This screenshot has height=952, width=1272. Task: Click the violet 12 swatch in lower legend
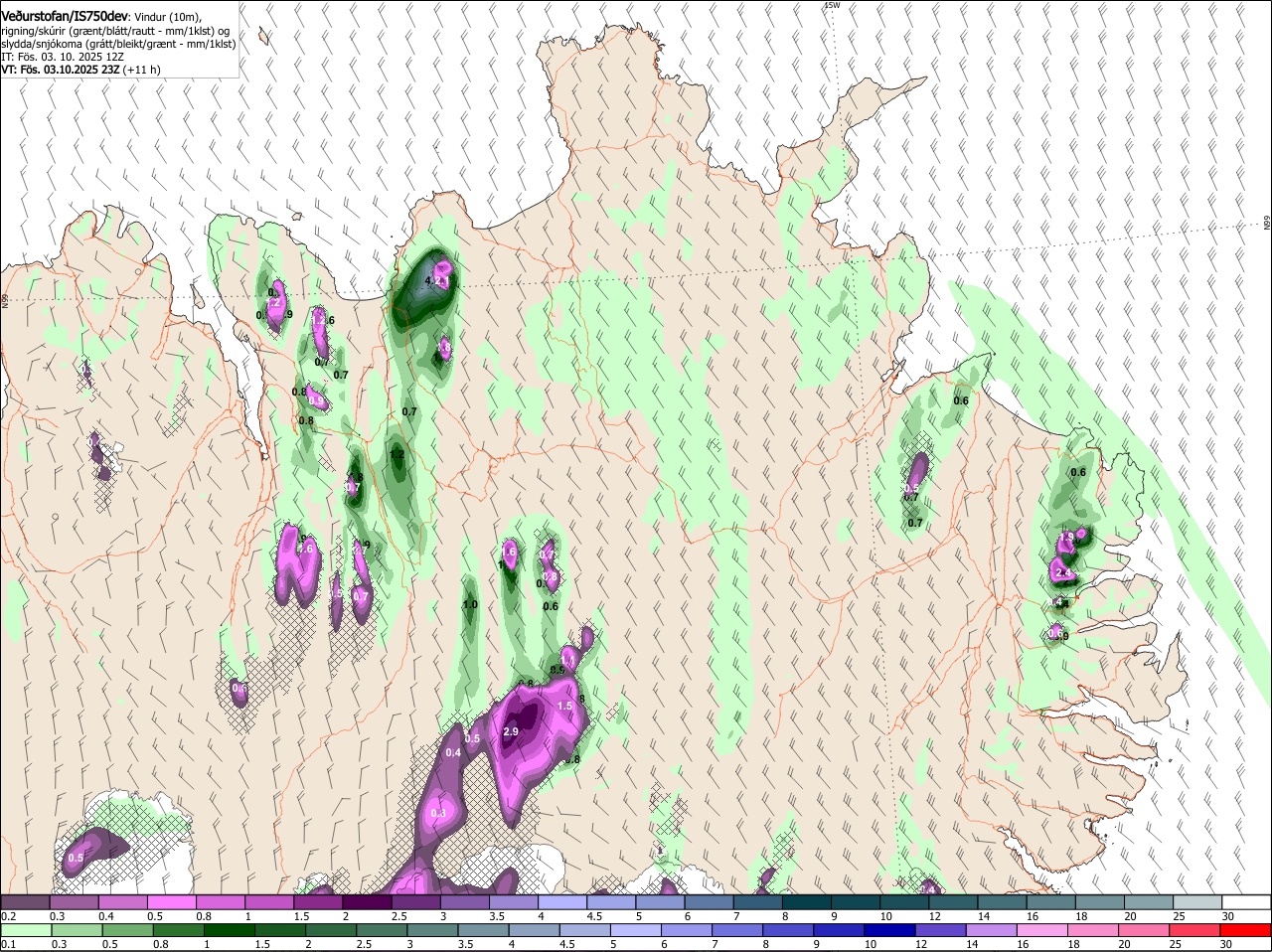pos(942,930)
